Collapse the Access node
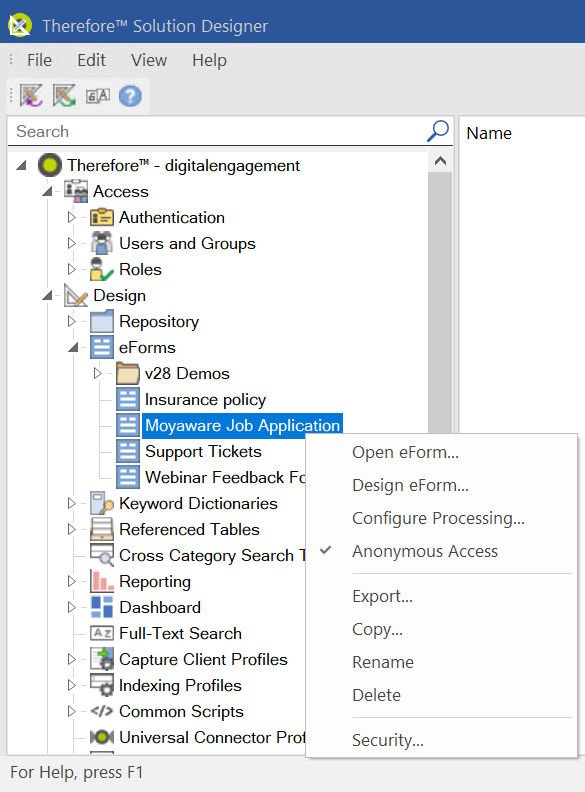This screenshot has width=585, height=792. click(47, 191)
